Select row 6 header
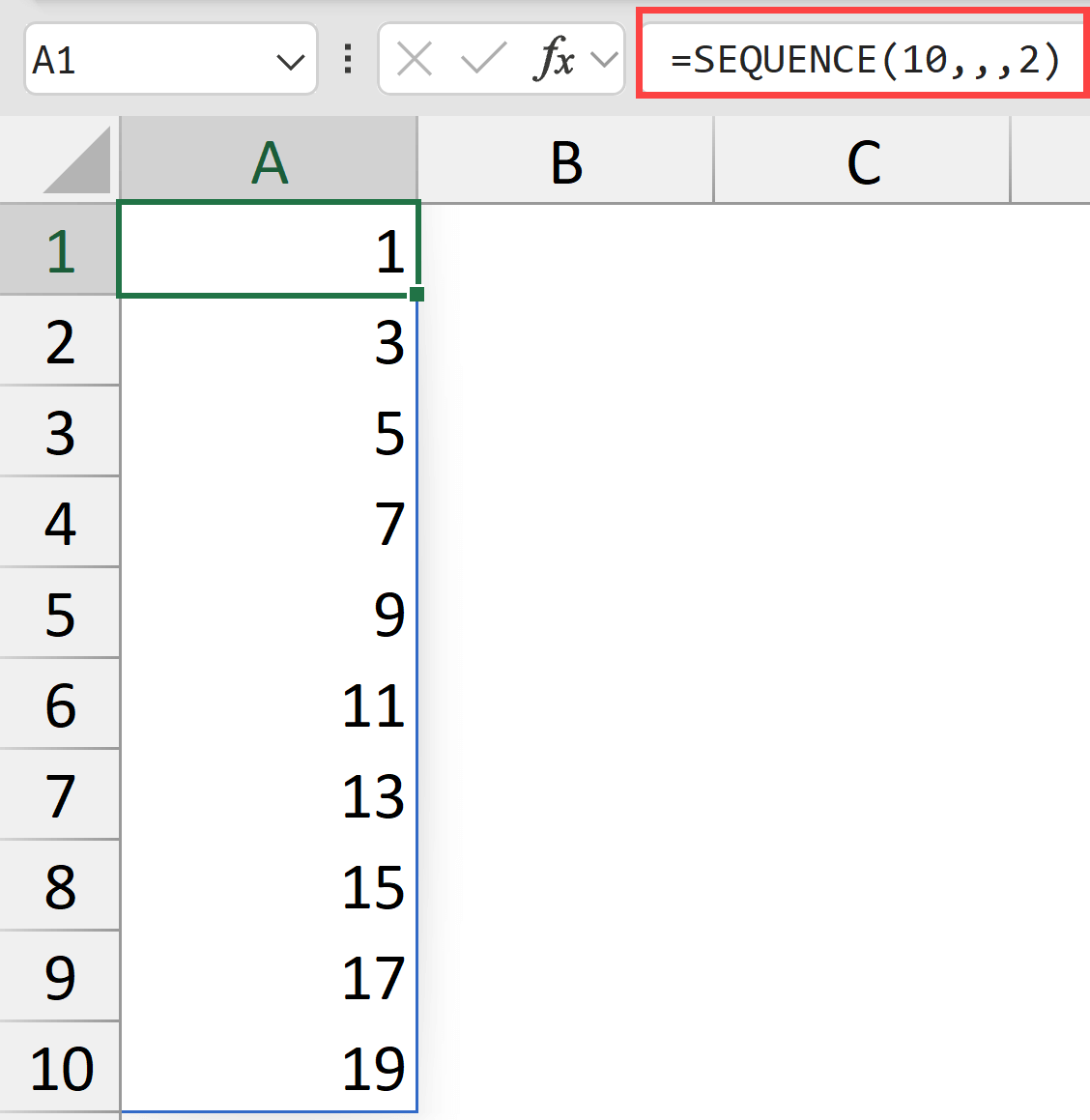This screenshot has height=1120, width=1090. pyautogui.click(x=59, y=704)
